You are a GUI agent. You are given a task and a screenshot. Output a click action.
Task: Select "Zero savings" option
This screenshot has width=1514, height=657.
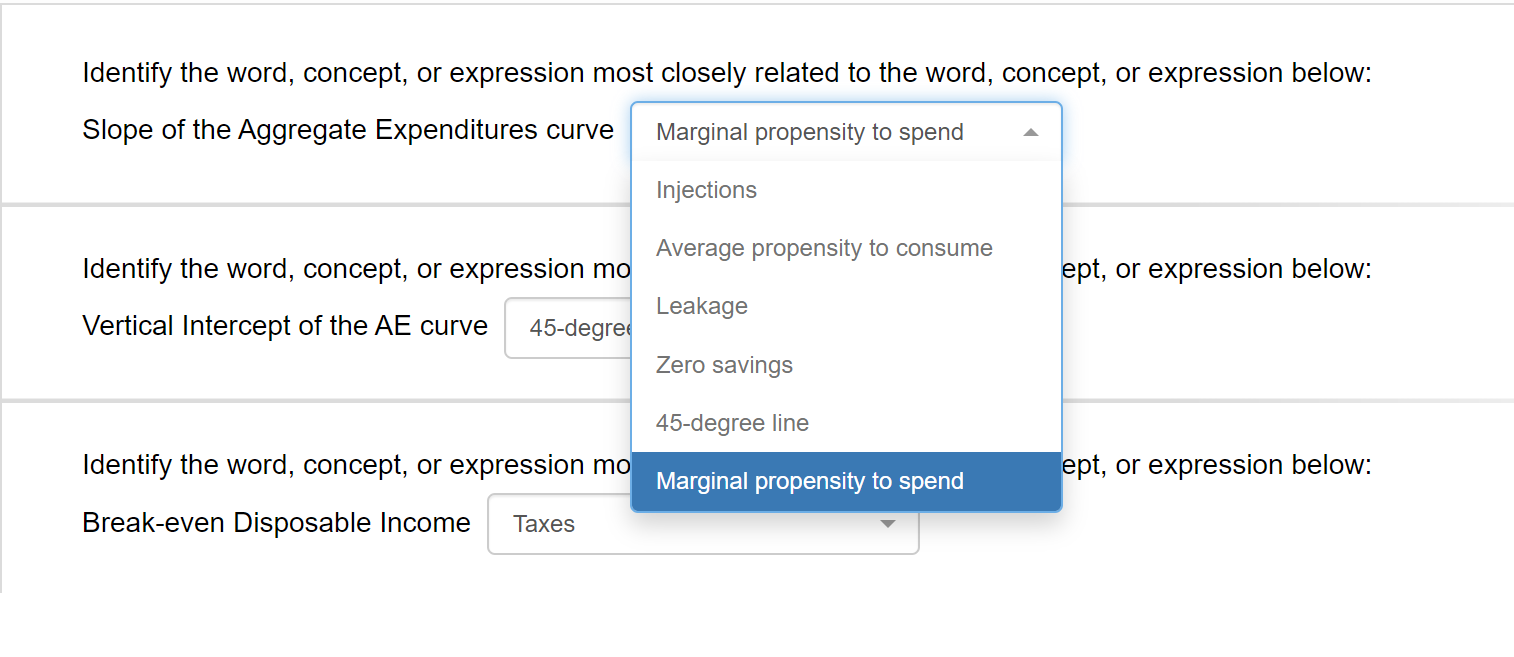[724, 364]
